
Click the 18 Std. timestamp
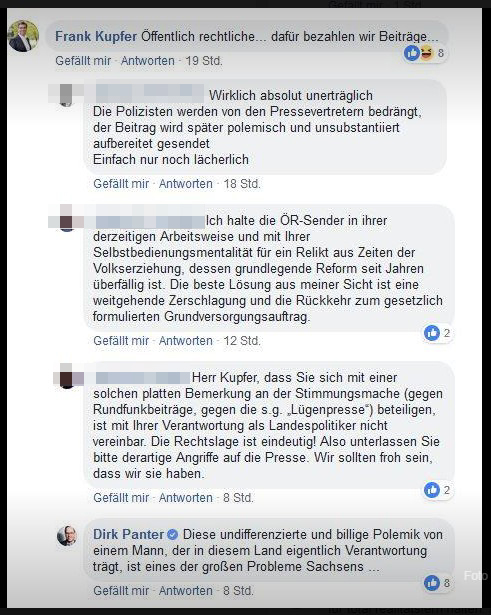click(242, 184)
